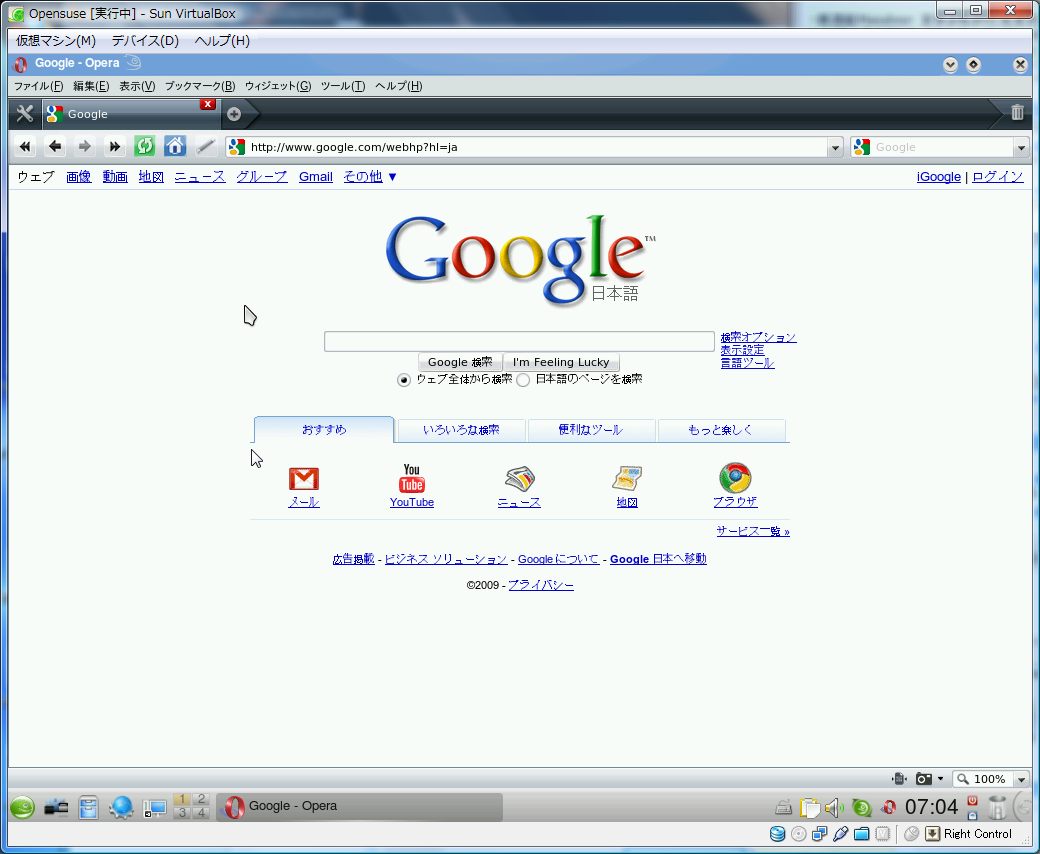Select Japanese pages only radio button

[523, 380]
